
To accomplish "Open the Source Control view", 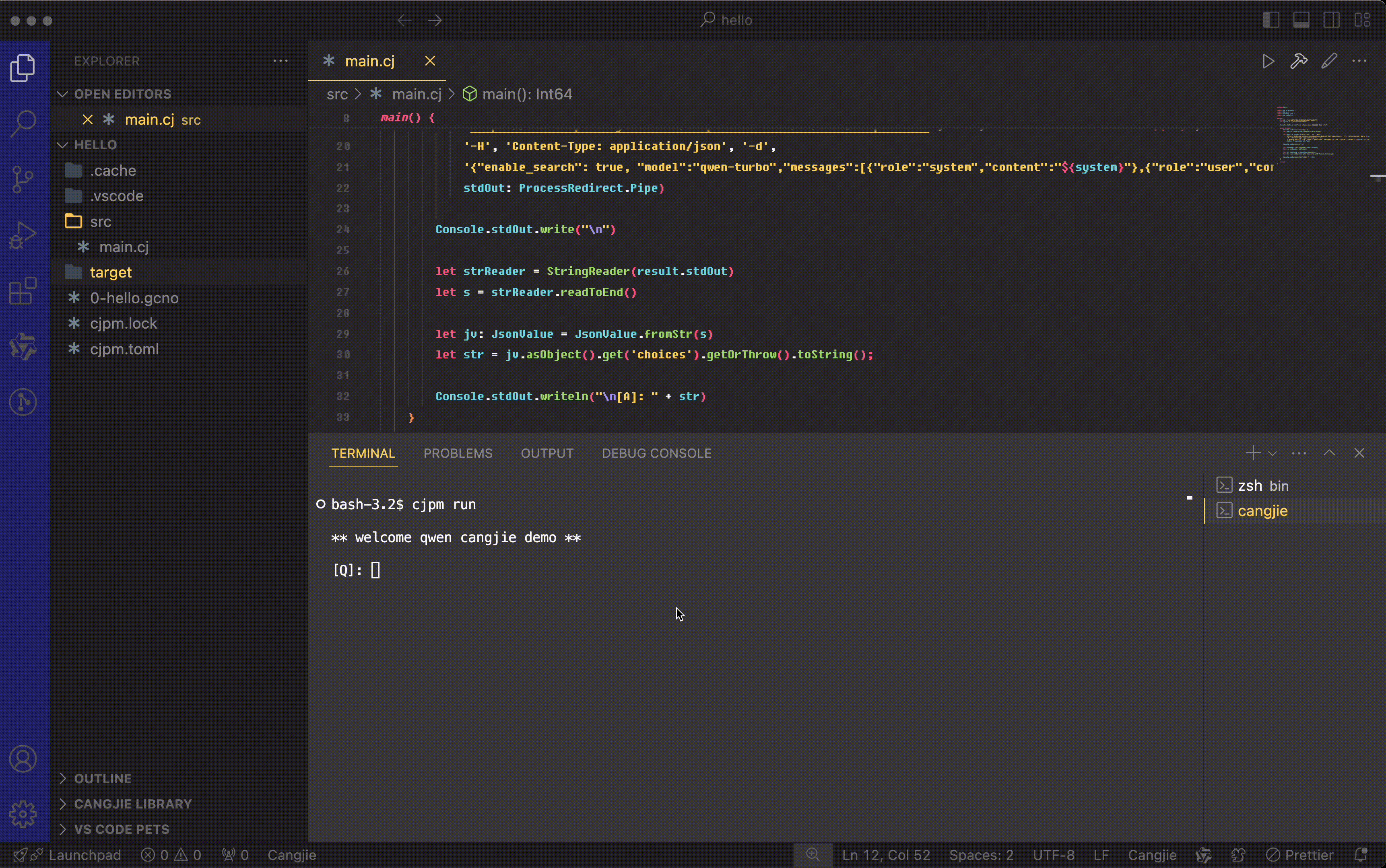I will point(23,179).
